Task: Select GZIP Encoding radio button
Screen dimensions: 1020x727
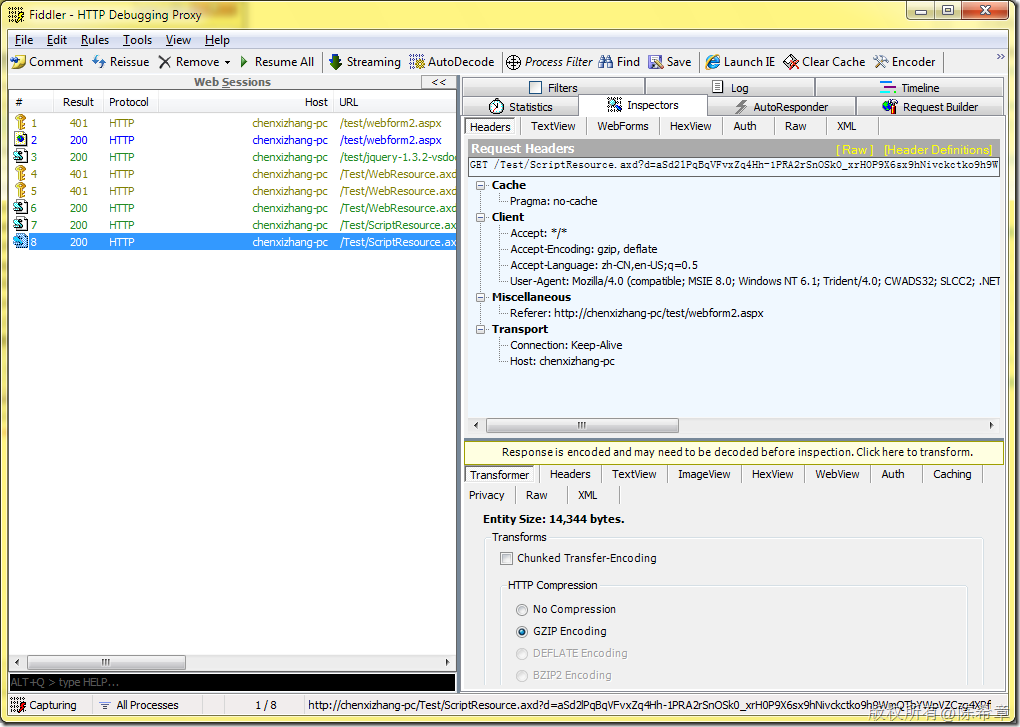Action: click(522, 631)
